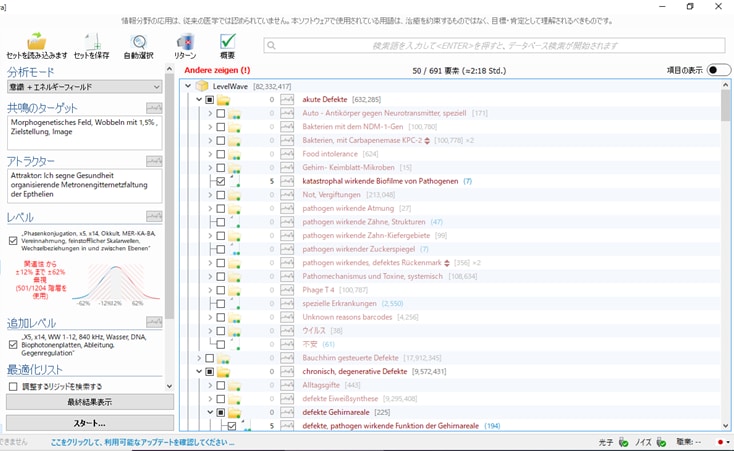Expand defekte Eiweißsynthese node
734x451 pixels.
(210, 399)
